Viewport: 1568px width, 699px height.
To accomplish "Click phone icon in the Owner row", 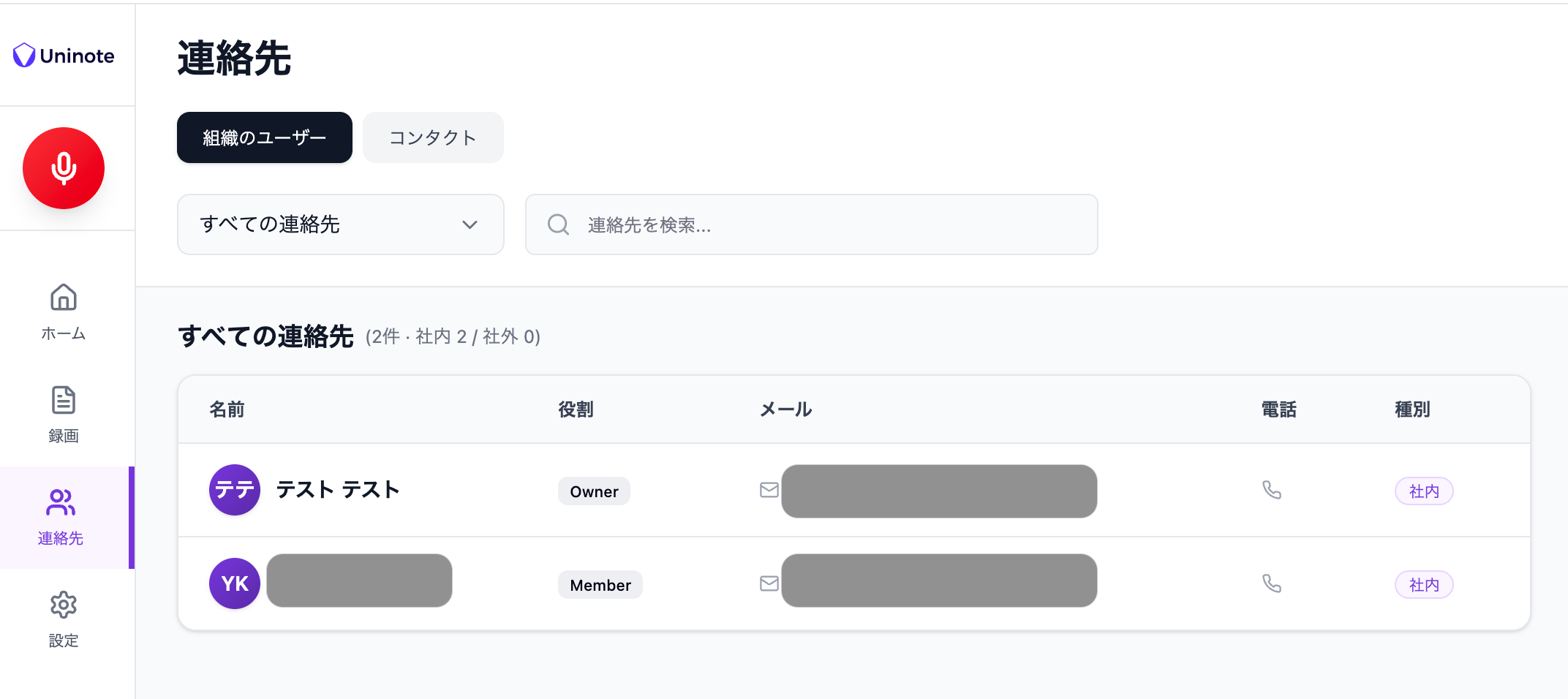I will tap(1272, 490).
